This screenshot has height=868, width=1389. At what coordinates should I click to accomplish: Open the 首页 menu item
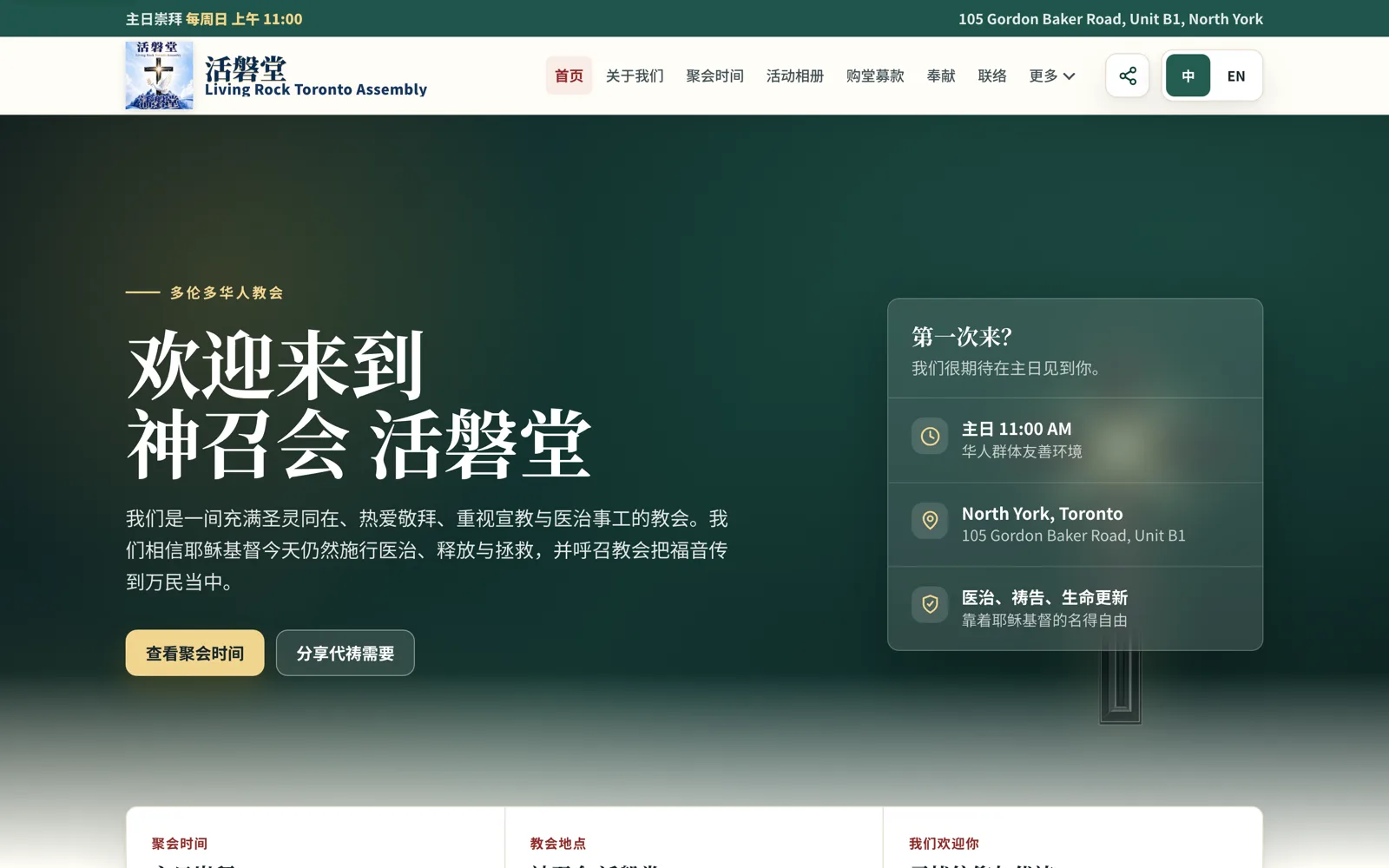tap(569, 76)
